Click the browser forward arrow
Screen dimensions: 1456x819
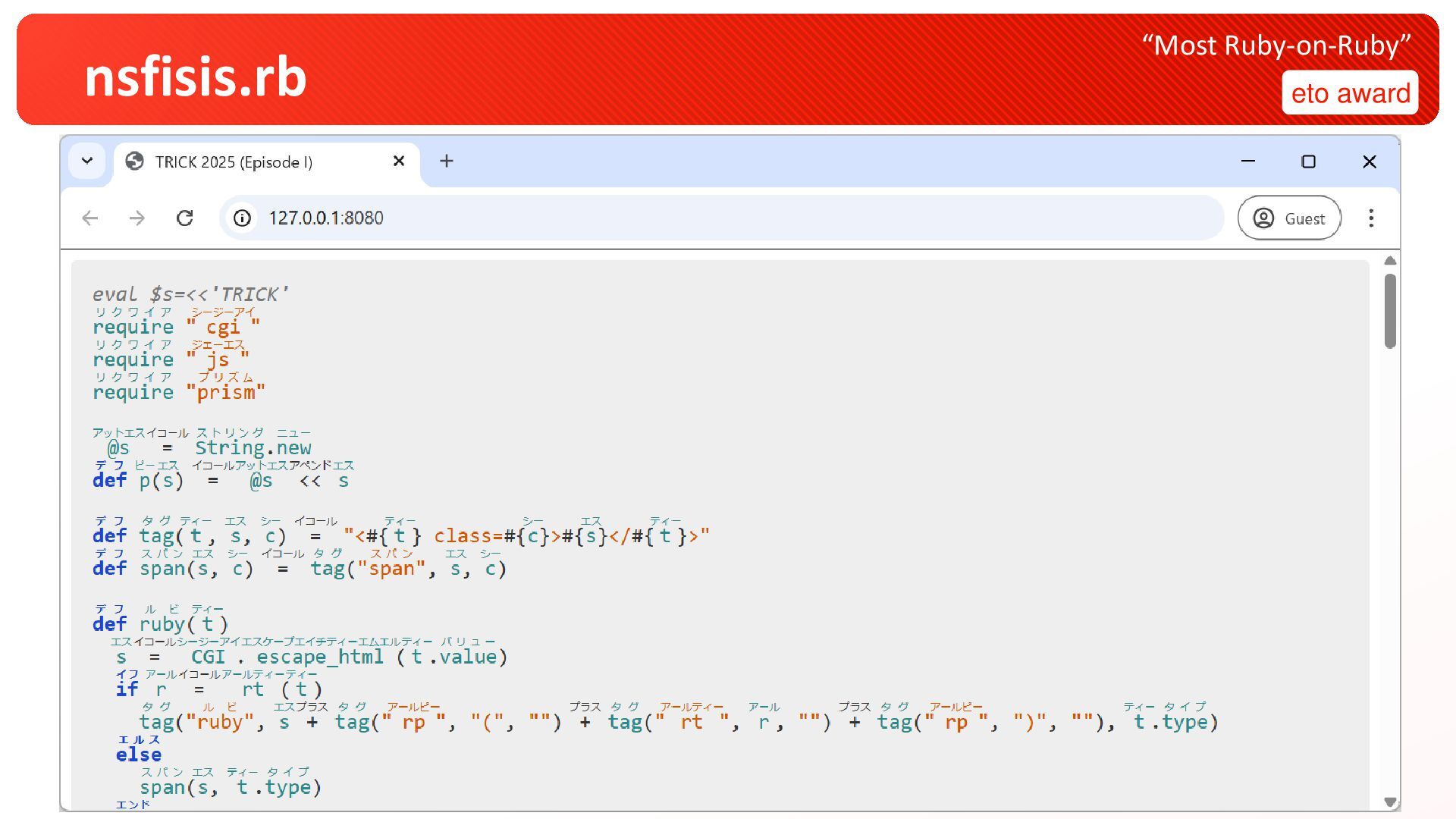pyautogui.click(x=136, y=218)
